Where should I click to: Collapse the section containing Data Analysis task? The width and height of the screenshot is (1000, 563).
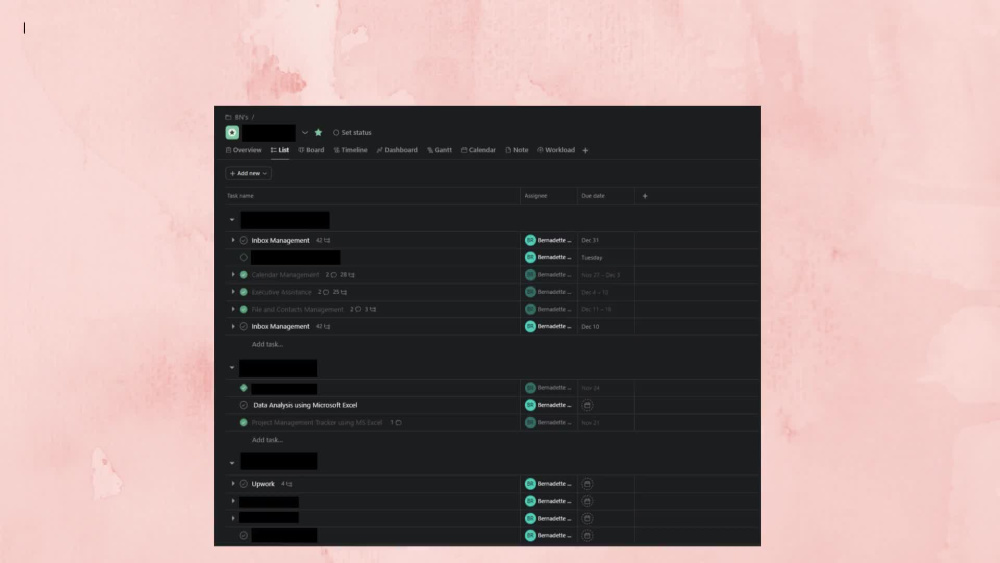tap(232, 368)
